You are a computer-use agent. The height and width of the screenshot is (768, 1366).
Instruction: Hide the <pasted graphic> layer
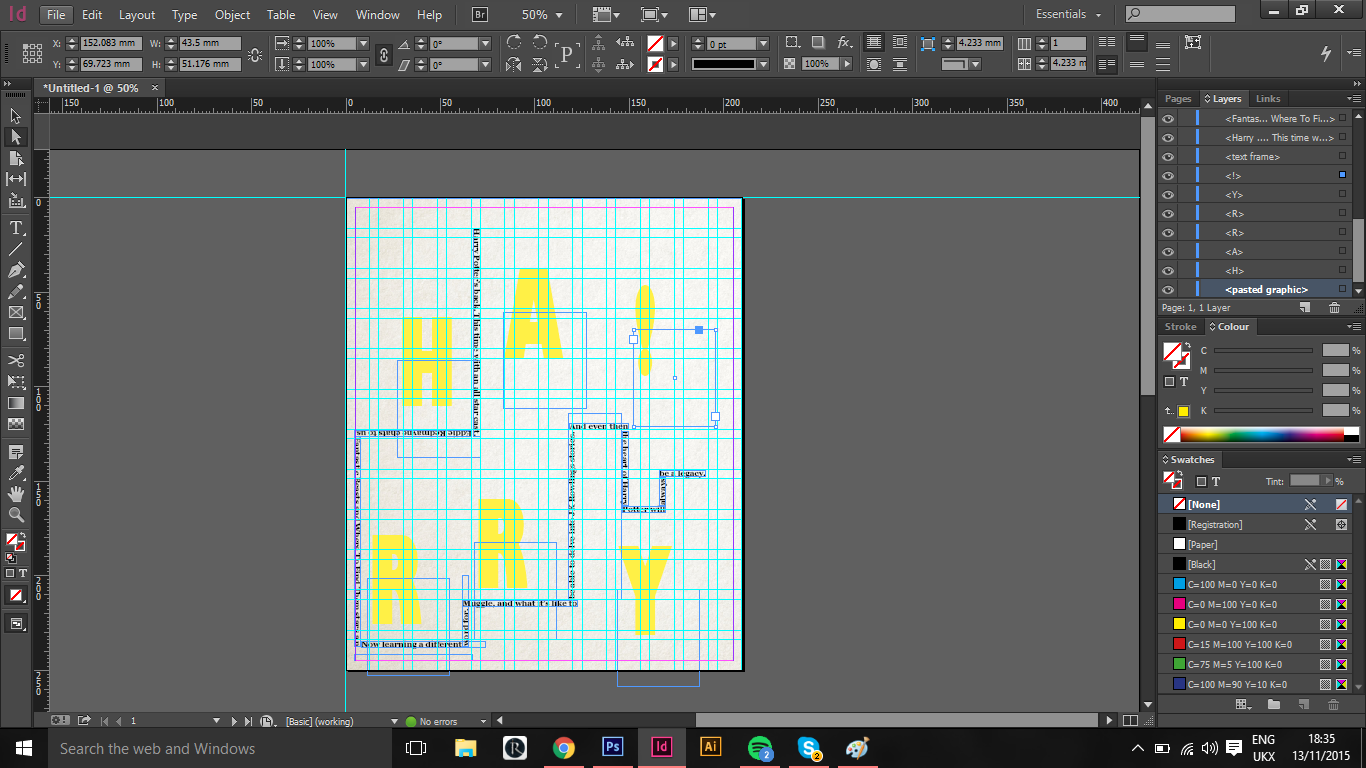1168,289
